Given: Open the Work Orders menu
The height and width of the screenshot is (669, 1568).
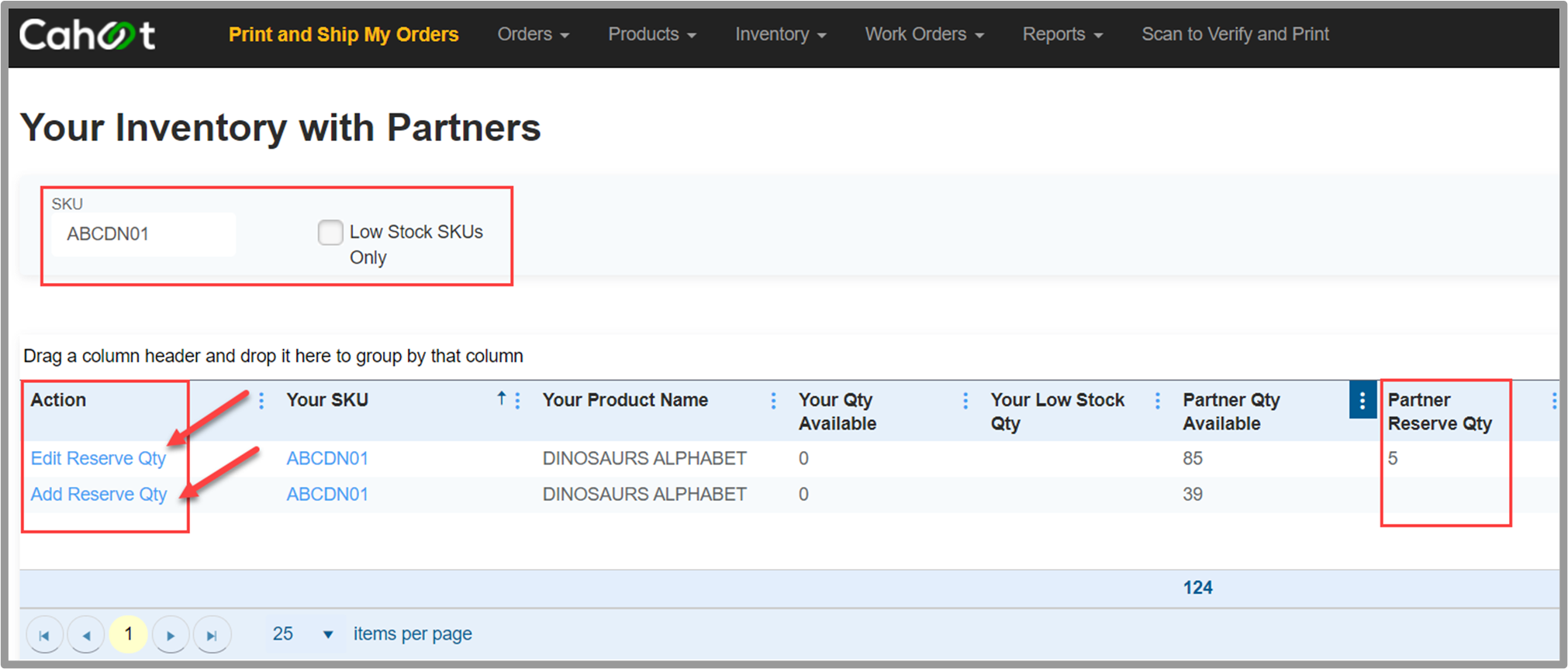Looking at the screenshot, I should tap(924, 35).
